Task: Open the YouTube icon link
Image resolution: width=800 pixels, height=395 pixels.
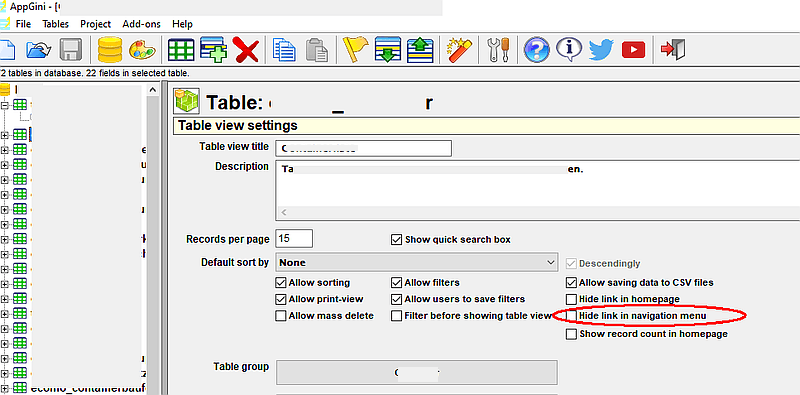Action: (633, 50)
